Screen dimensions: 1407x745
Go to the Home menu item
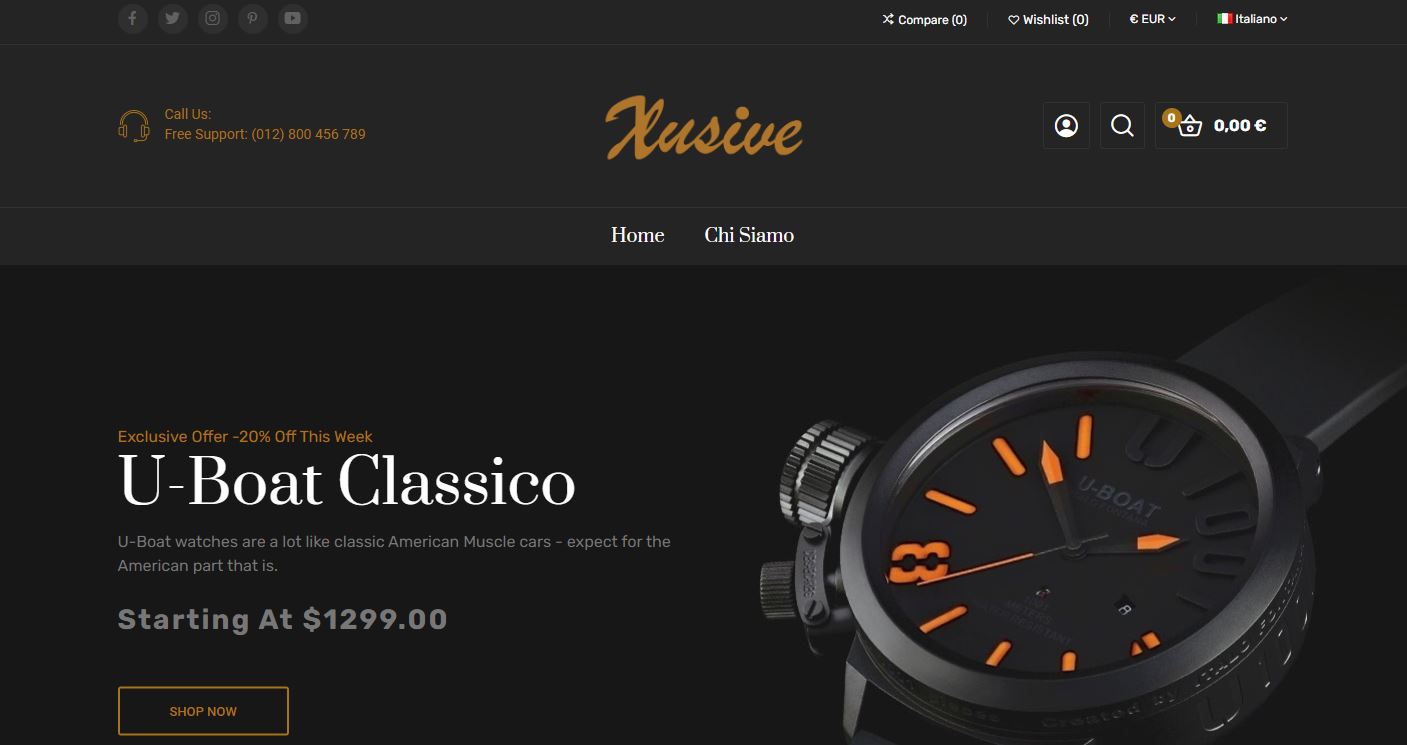(638, 235)
